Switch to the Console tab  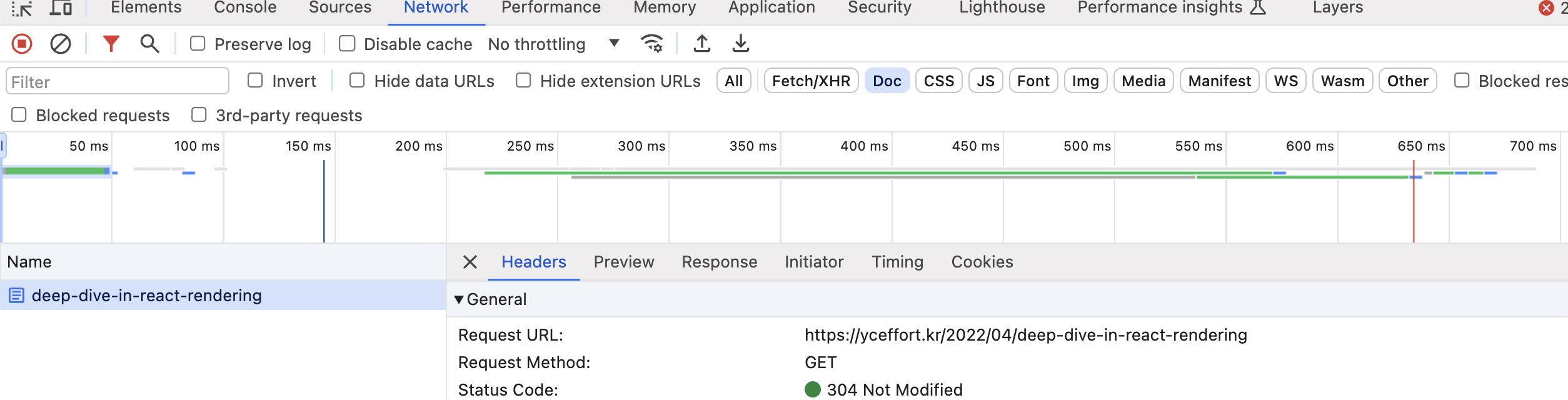pos(245,8)
